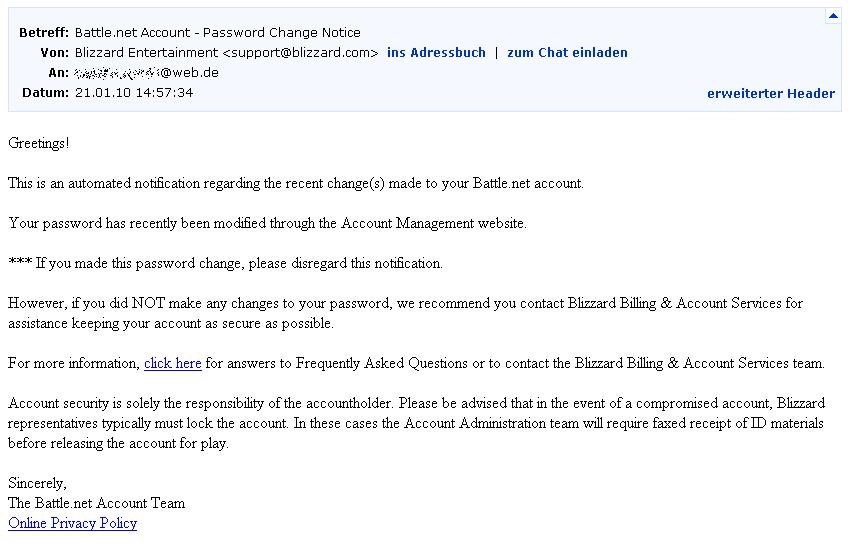Click the 'Von:' field label
The image size is (851, 549).
(x=54, y=52)
